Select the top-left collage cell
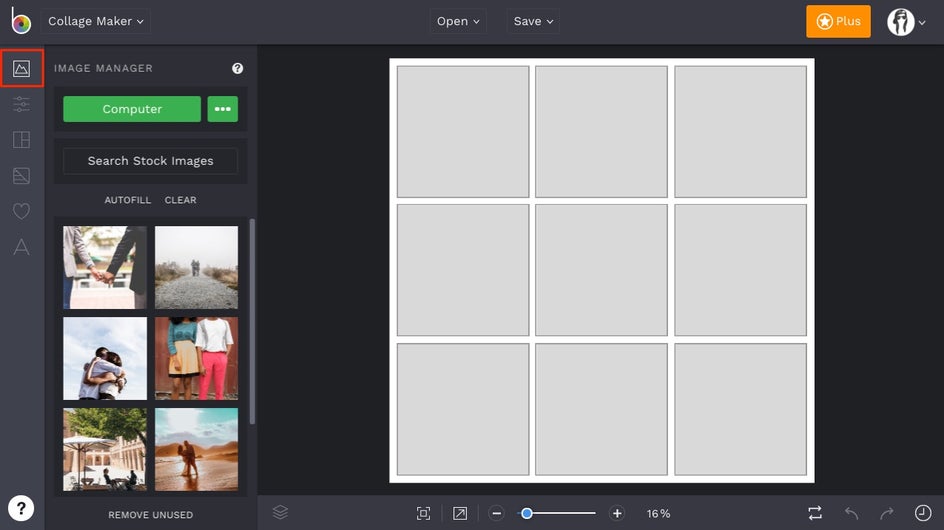The image size is (944, 530). pos(463,132)
